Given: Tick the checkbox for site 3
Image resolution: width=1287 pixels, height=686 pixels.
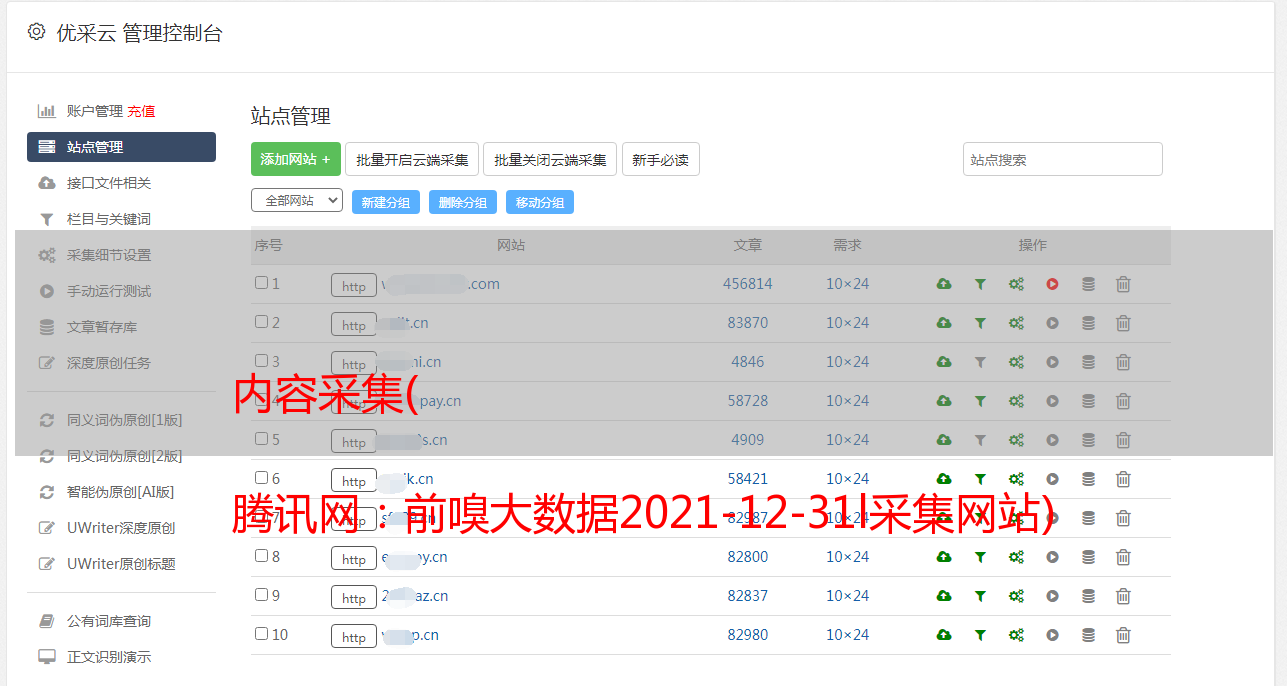Looking at the screenshot, I should pyautogui.click(x=261, y=361).
